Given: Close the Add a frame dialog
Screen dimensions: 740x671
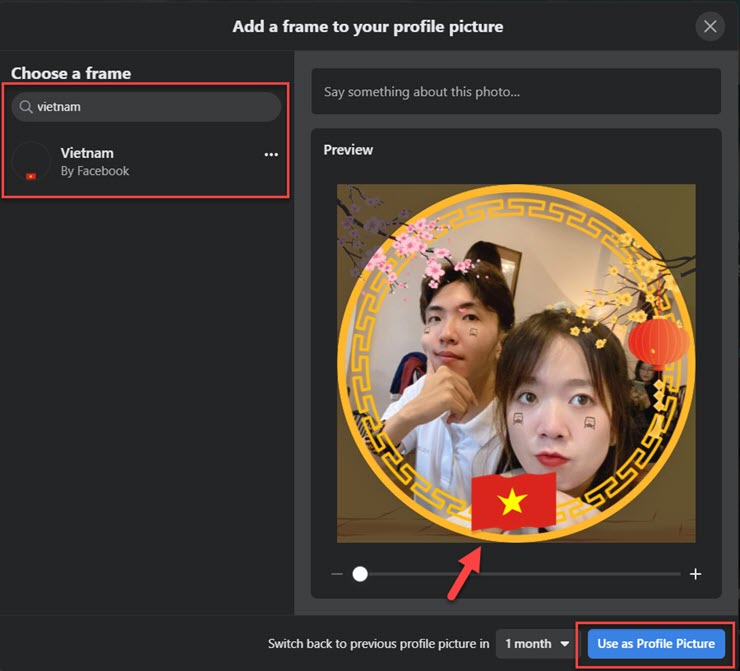Looking at the screenshot, I should [710, 27].
